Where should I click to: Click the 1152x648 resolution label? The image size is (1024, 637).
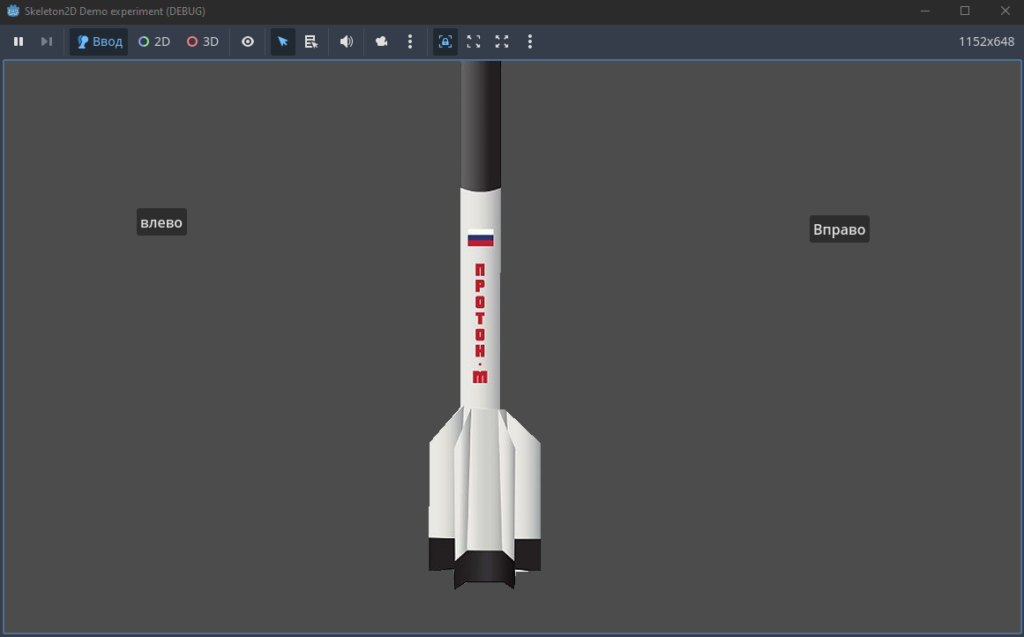point(986,41)
